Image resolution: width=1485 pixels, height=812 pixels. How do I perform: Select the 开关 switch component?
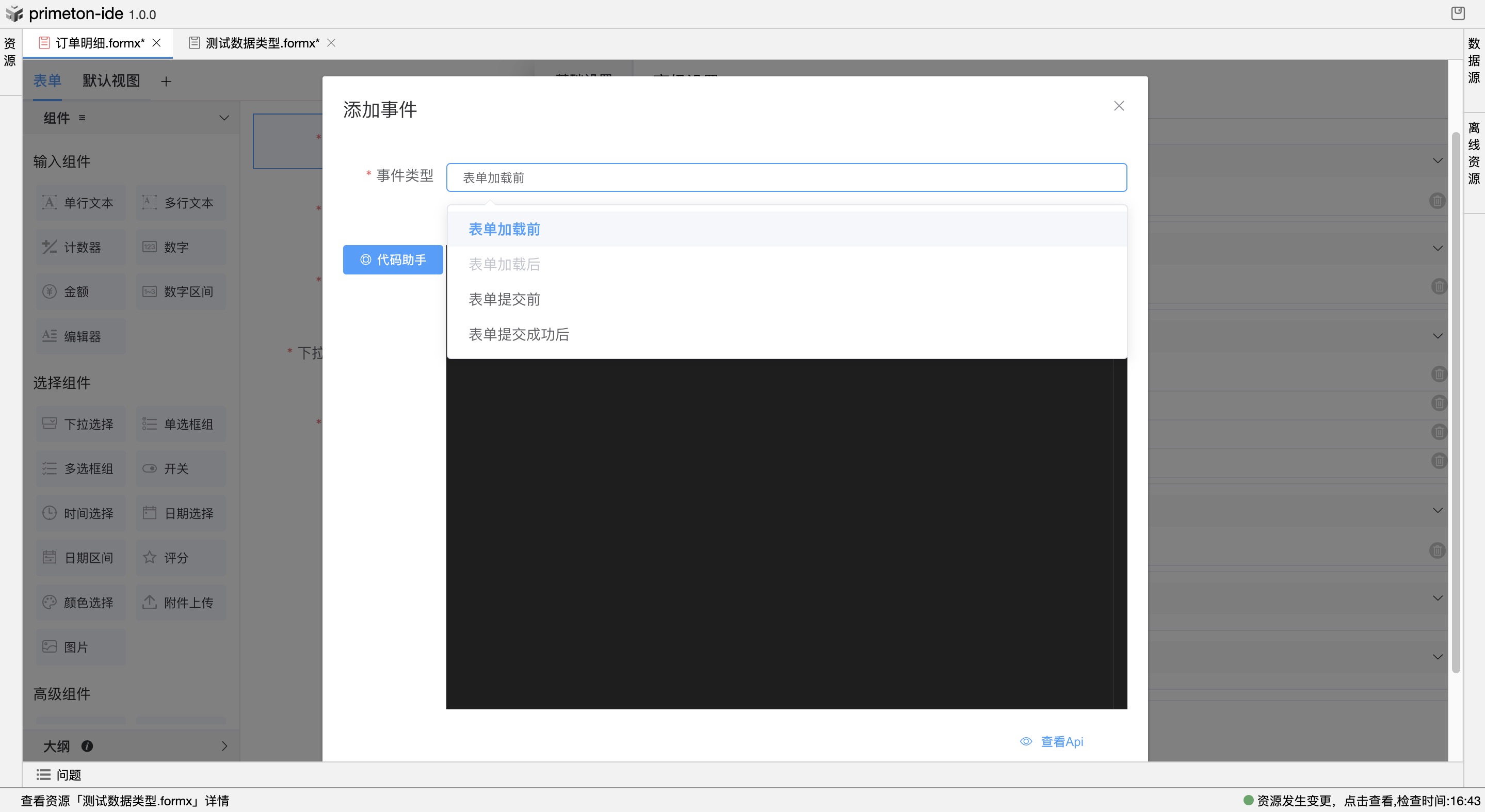pyautogui.click(x=181, y=468)
